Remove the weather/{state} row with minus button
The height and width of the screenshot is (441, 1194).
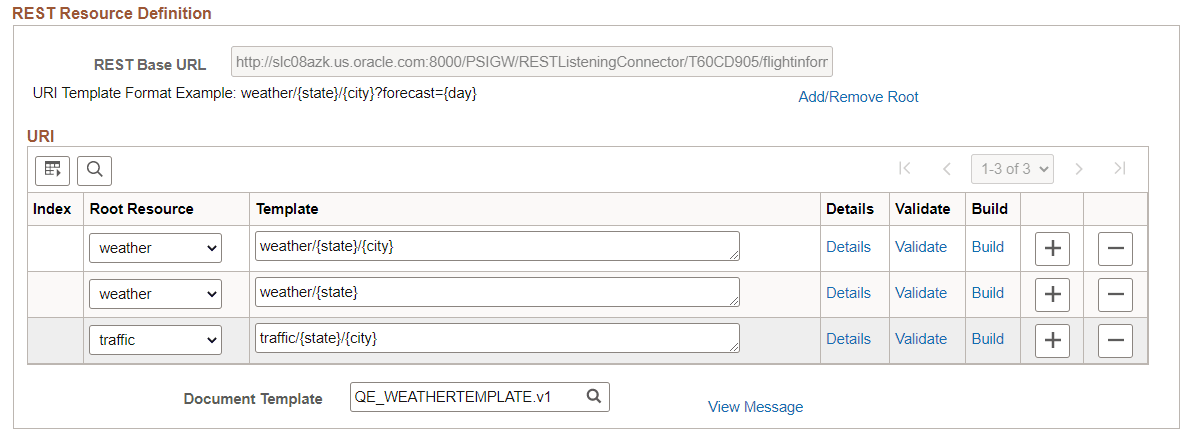tap(1115, 294)
